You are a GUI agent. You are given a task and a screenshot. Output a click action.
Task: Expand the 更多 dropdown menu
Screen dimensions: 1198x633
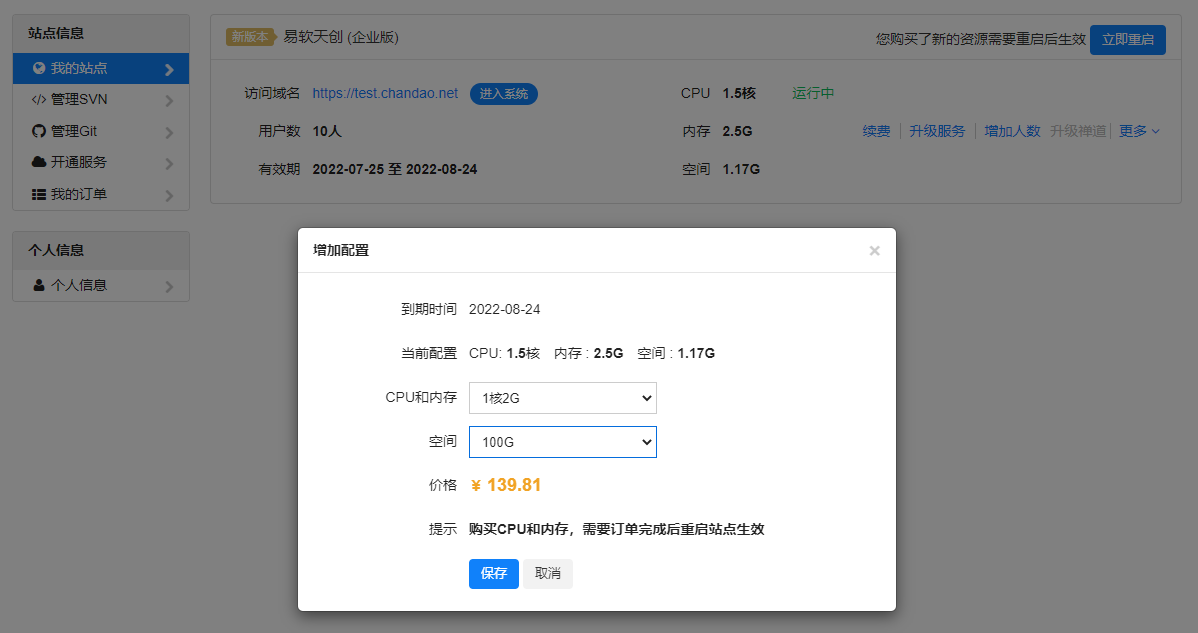pyautogui.click(x=1139, y=131)
